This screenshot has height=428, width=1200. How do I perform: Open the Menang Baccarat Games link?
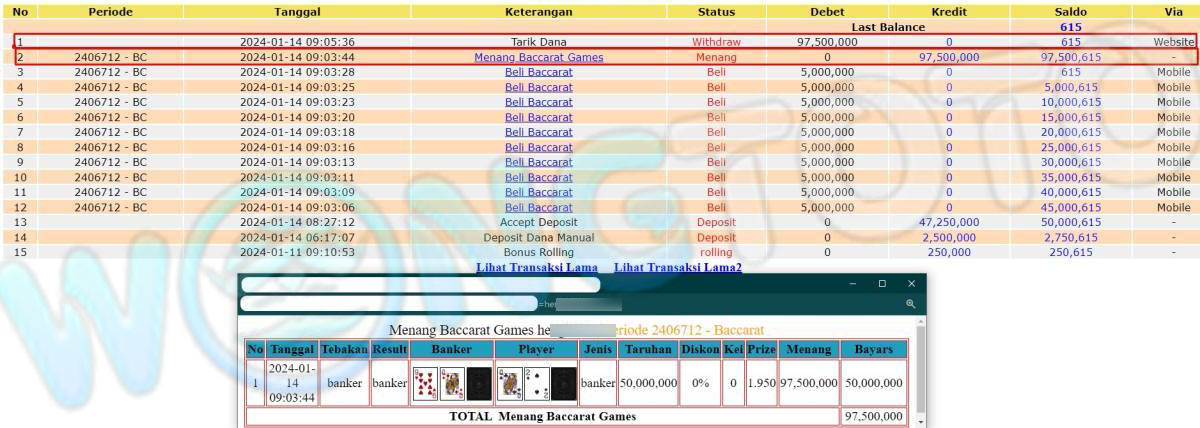point(538,58)
